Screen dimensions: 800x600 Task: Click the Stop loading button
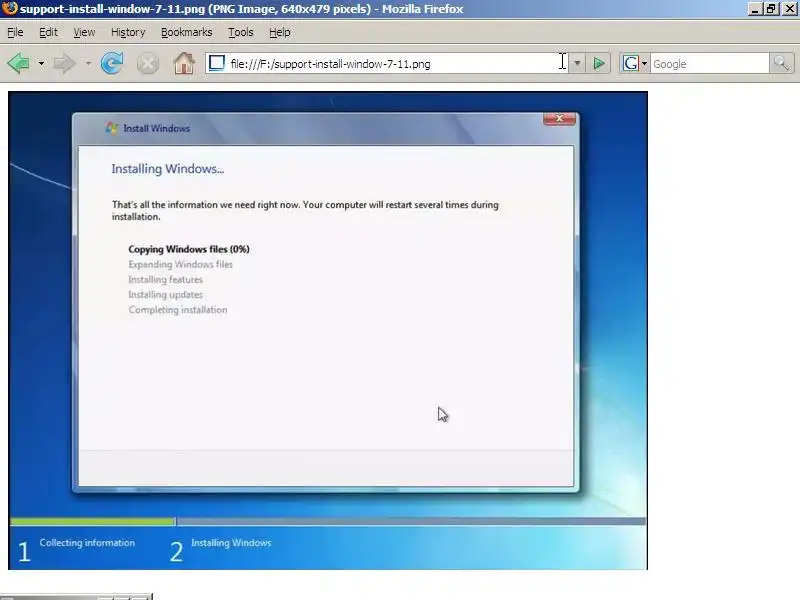pyautogui.click(x=148, y=64)
